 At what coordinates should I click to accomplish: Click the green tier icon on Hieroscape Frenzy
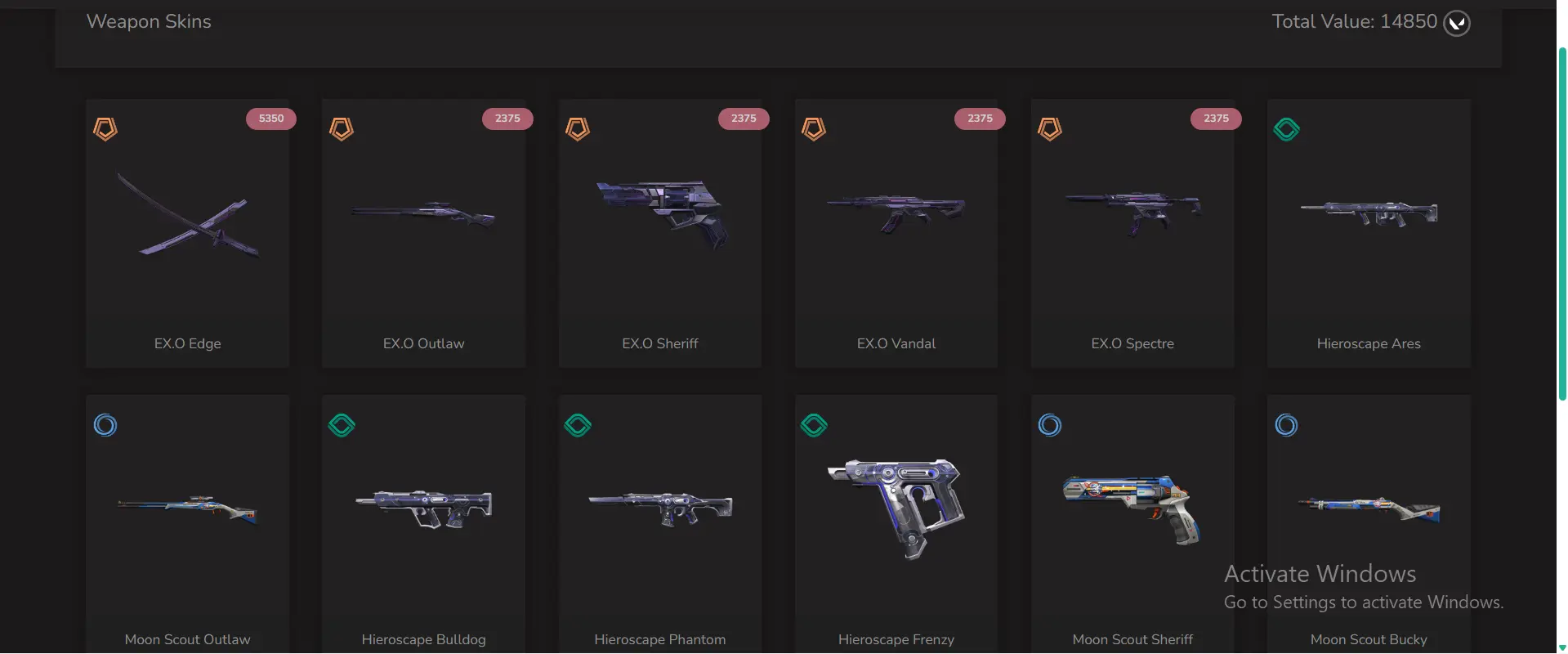[x=814, y=425]
